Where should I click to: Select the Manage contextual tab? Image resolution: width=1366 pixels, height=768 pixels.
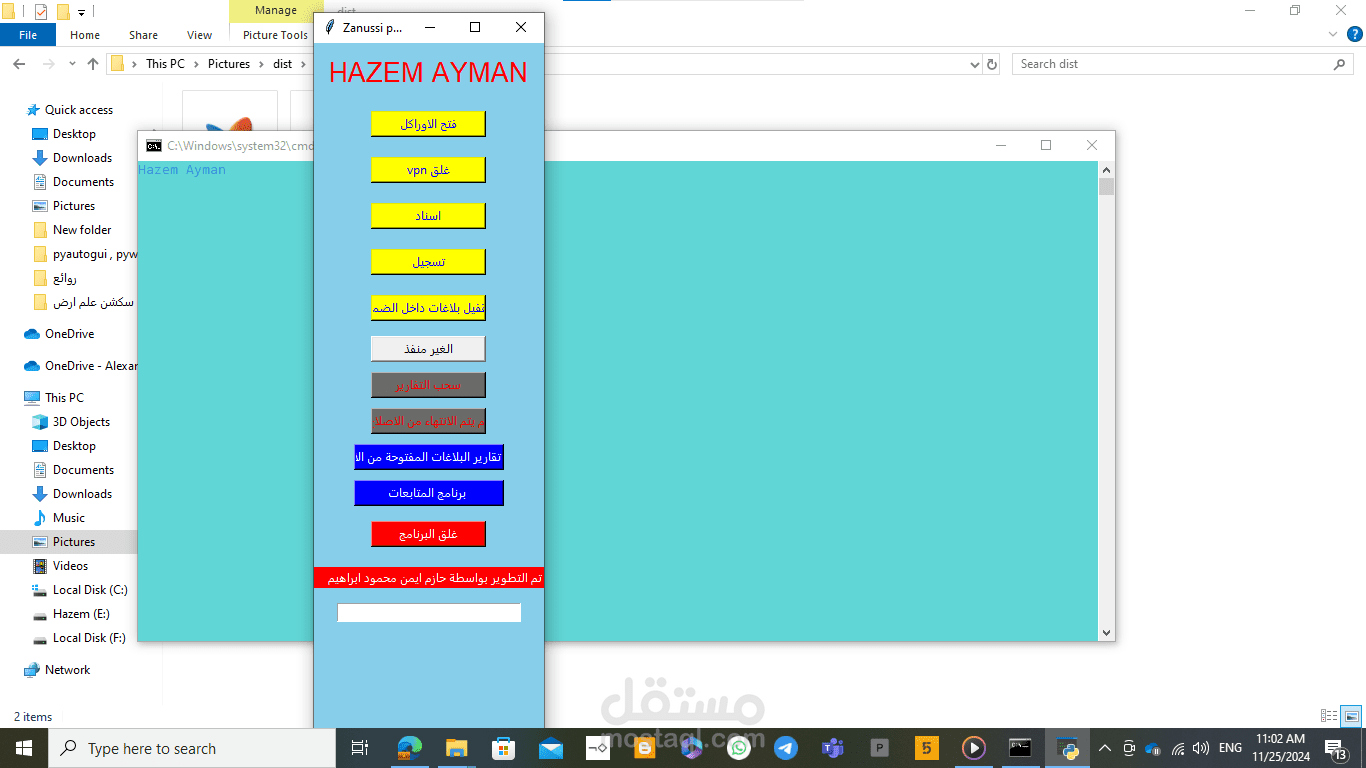275,10
